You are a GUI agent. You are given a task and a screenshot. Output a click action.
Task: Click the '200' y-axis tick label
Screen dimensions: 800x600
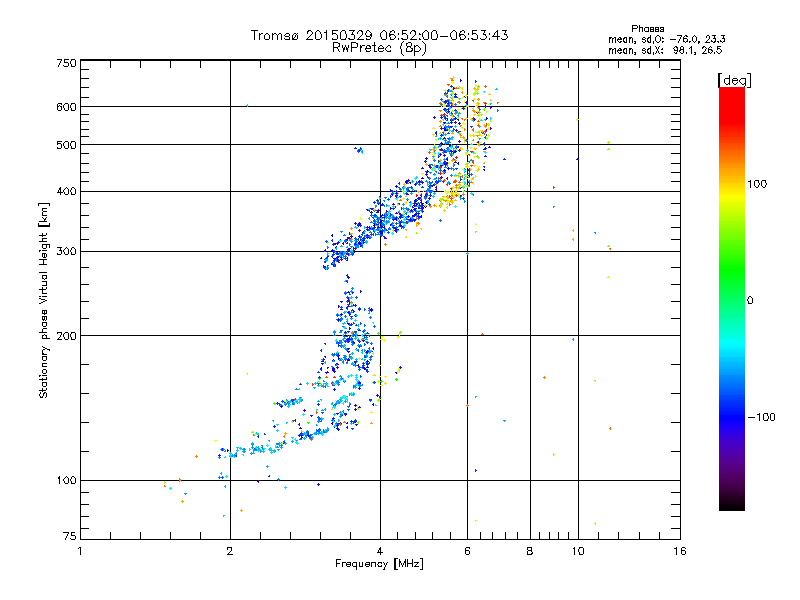pos(66,336)
